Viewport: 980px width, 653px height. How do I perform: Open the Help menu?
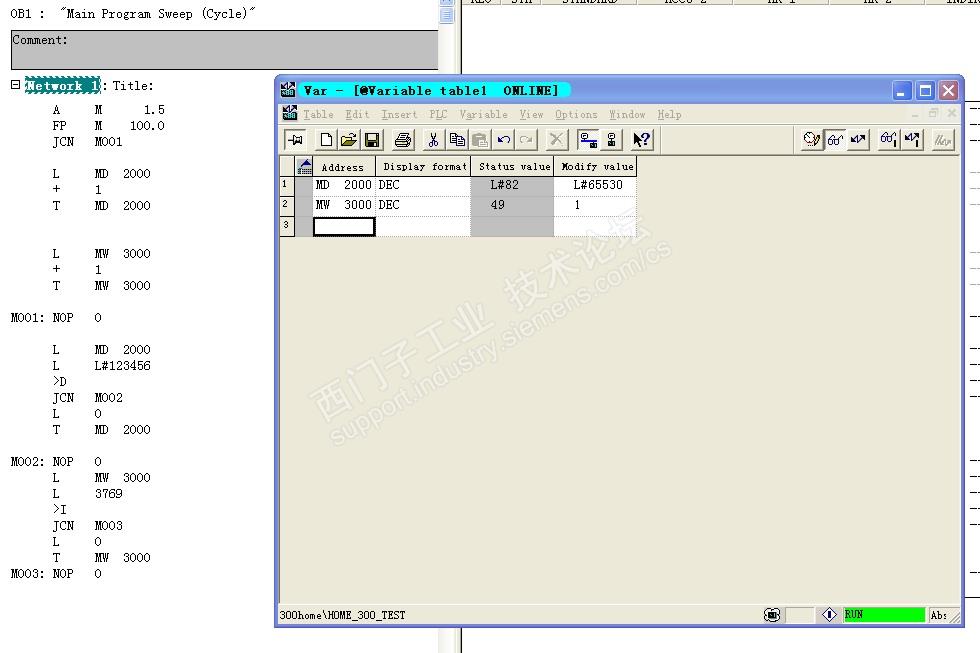click(x=669, y=114)
